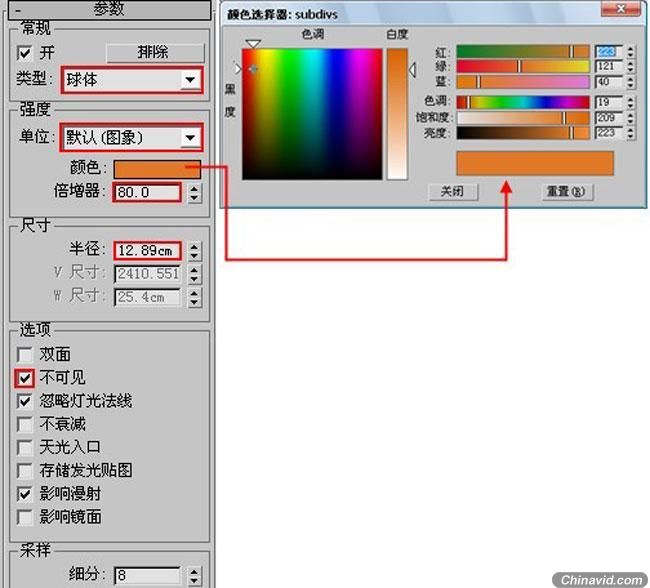Click the 重置 reset button
650x588 pixels.
567,192
